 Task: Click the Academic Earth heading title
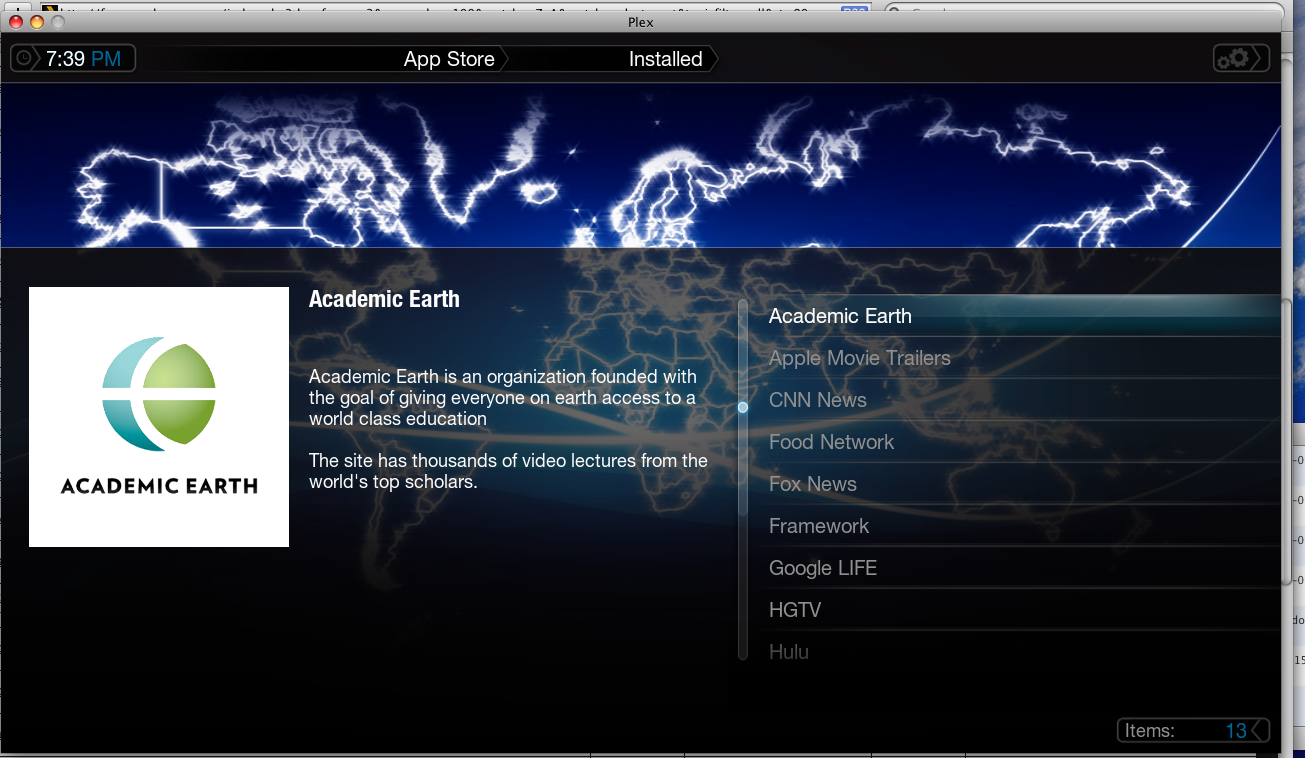click(x=384, y=299)
